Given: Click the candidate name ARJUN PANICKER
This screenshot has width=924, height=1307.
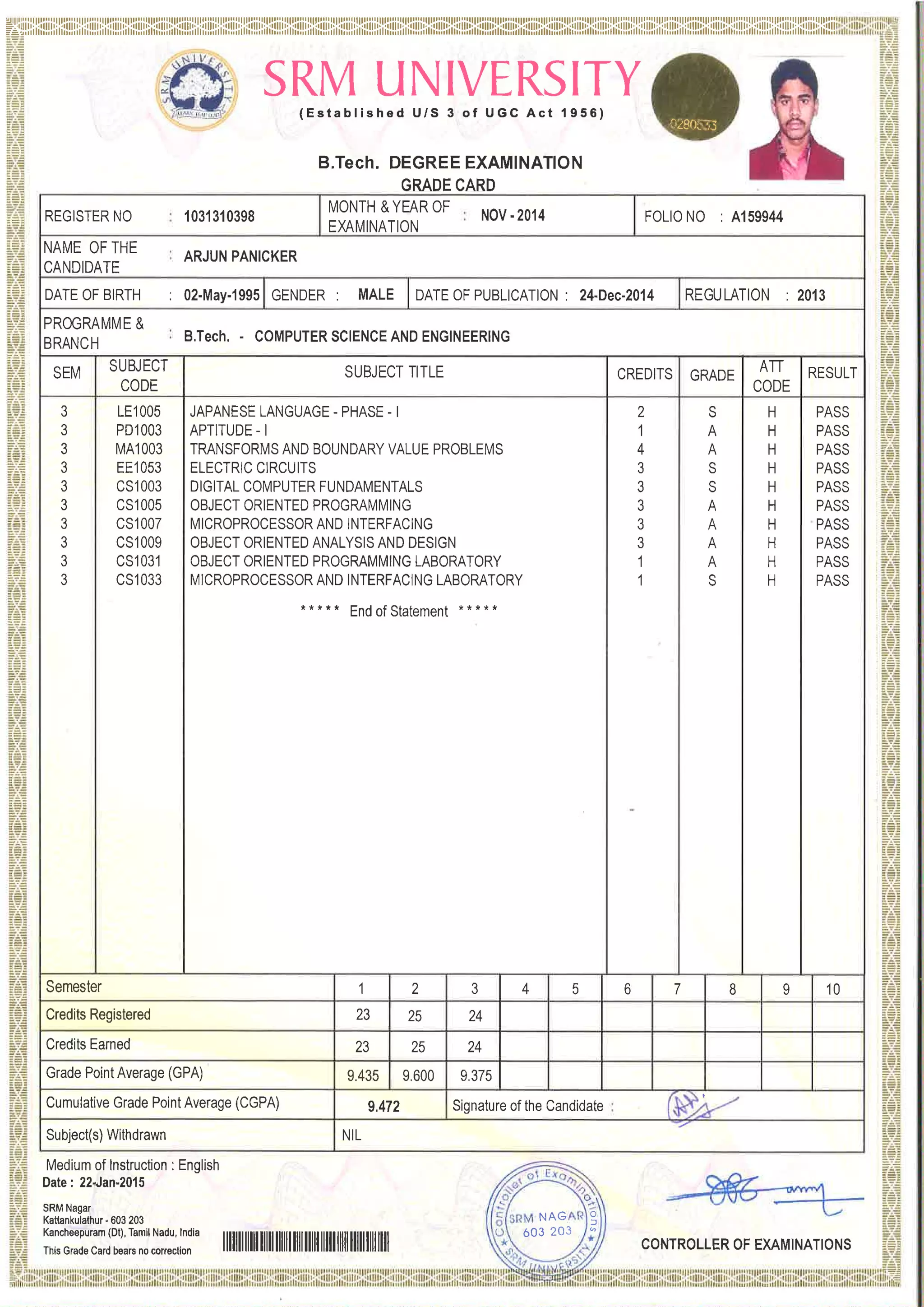Looking at the screenshot, I should tap(240, 257).
